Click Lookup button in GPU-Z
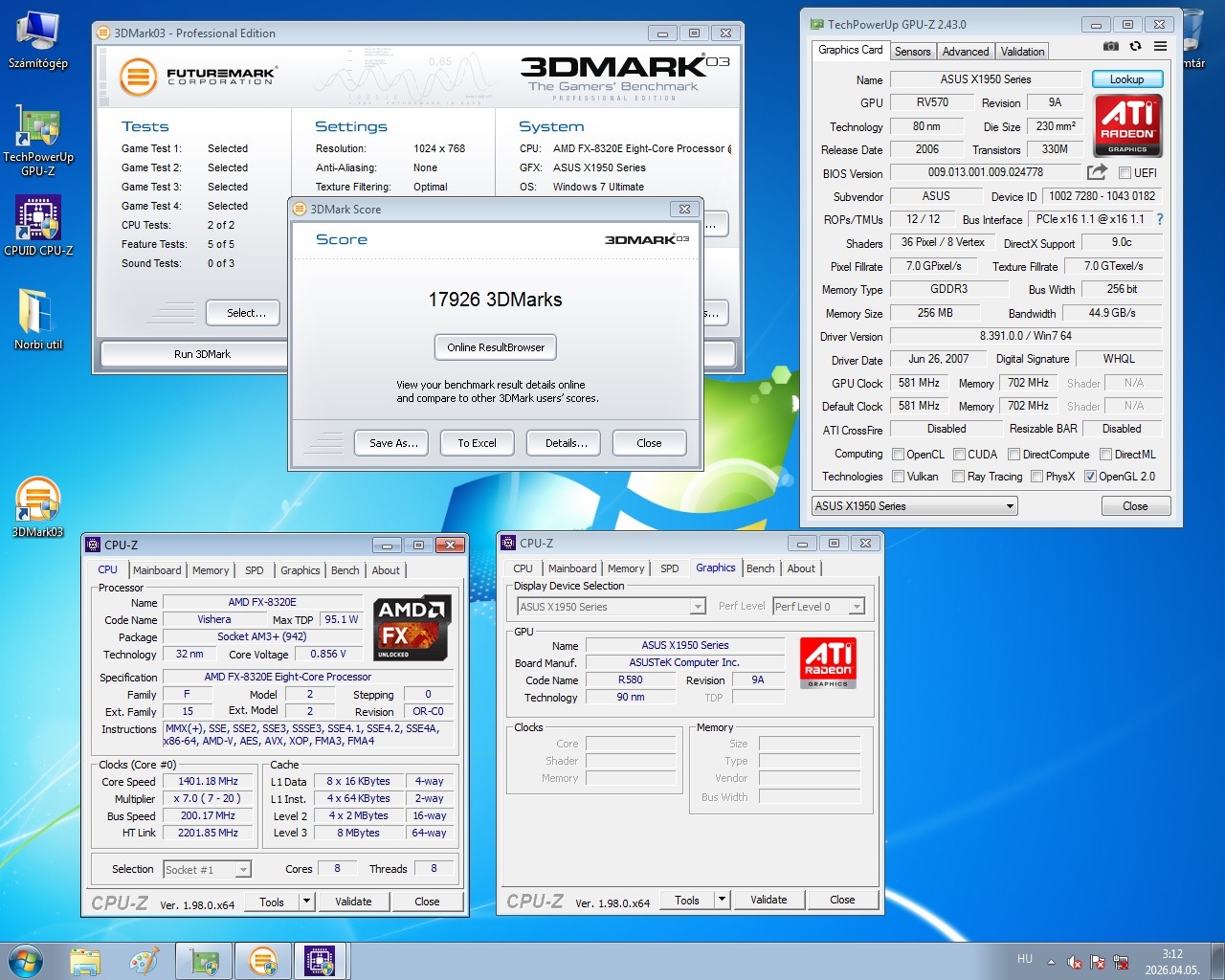This screenshot has width=1225, height=980. pos(1126,79)
